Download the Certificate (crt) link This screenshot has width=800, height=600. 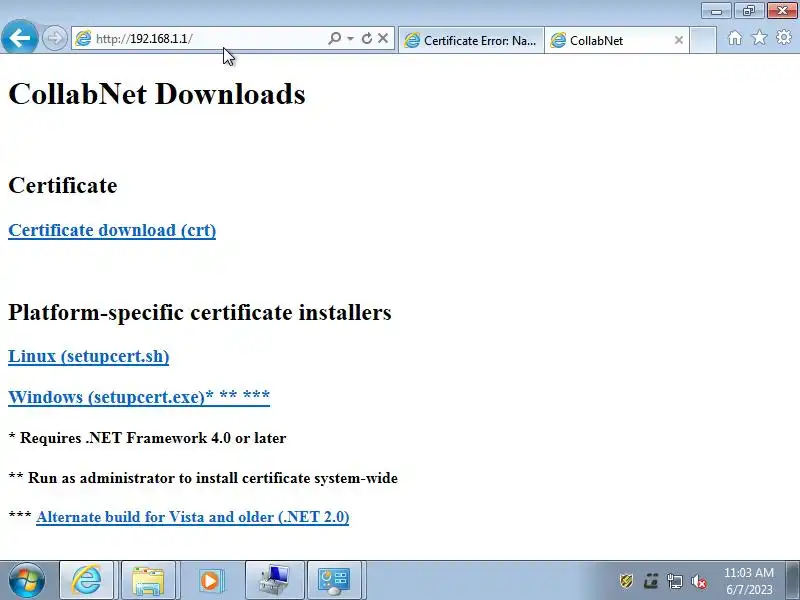coord(112,230)
